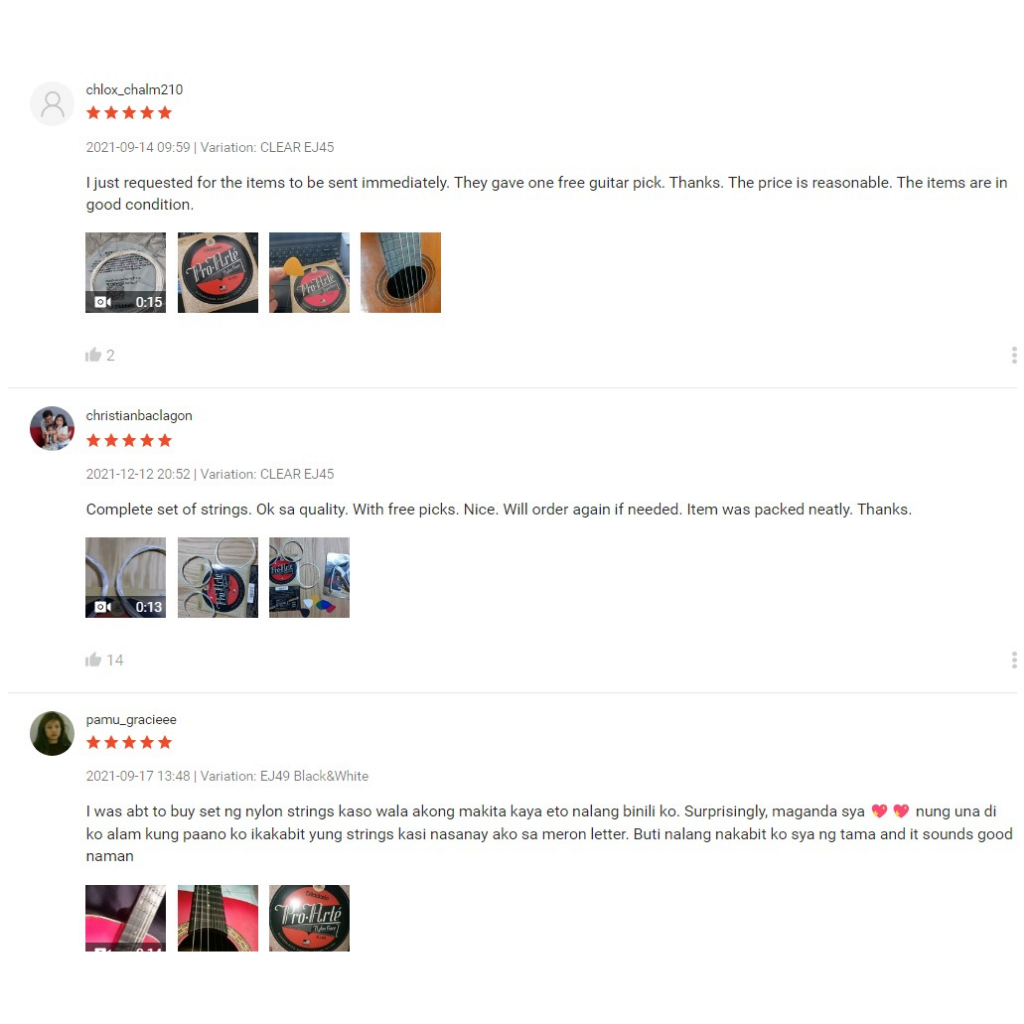Open christianbaclagon's profile picture
Screen dimensions: 1024x1024
52,428
